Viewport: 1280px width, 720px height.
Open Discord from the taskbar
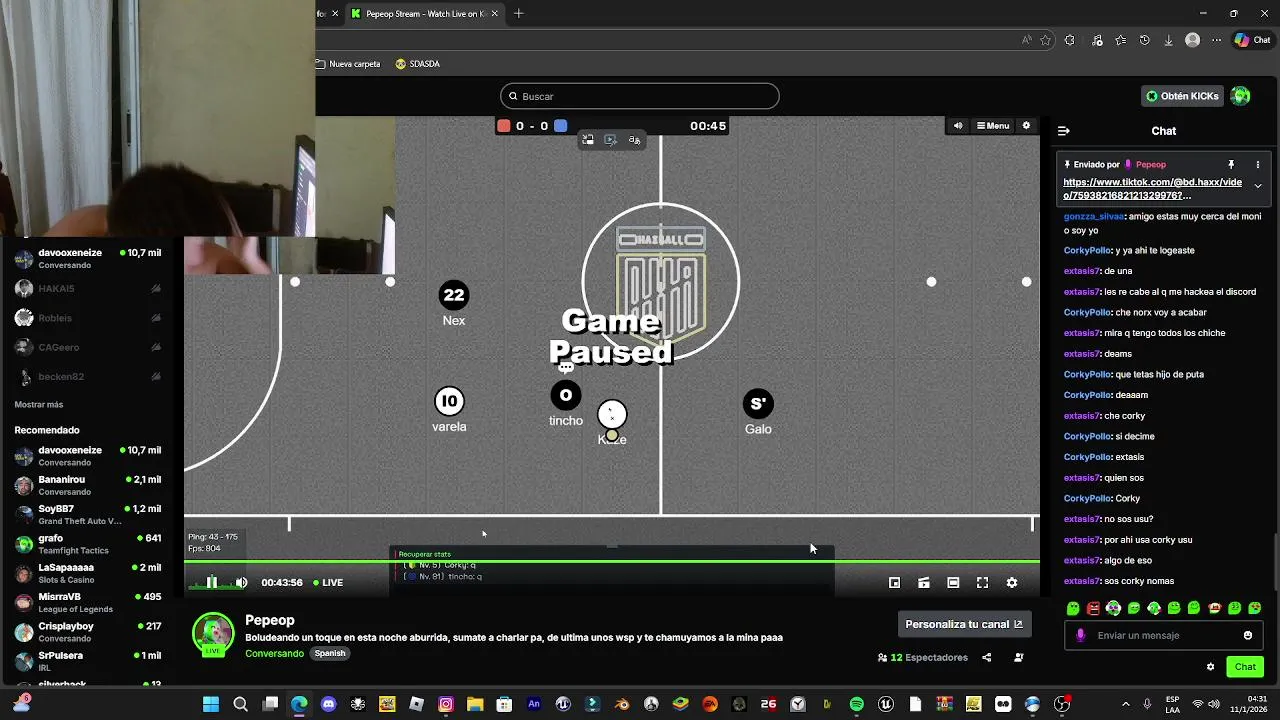click(x=329, y=704)
